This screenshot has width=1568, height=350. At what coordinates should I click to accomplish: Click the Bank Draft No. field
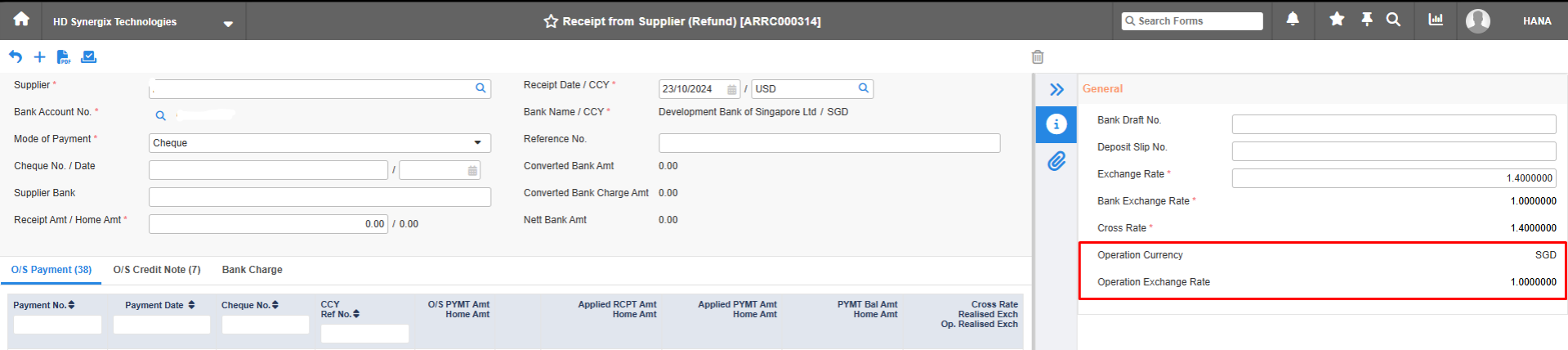tap(1394, 124)
